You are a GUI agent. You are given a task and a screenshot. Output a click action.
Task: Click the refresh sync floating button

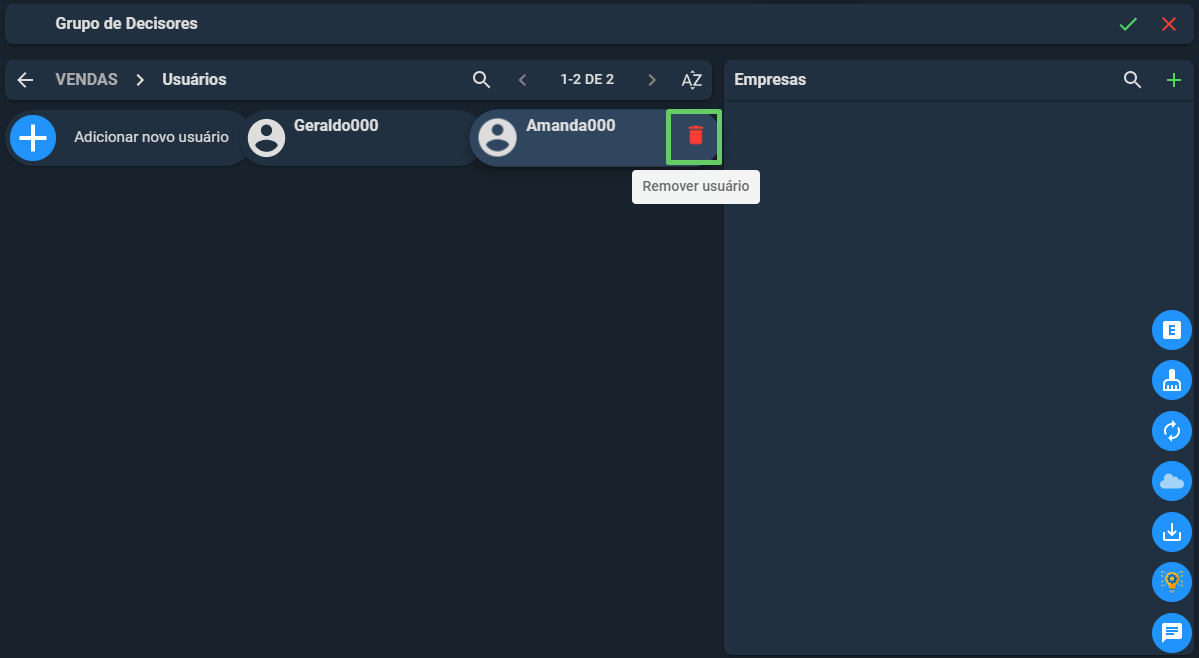pyautogui.click(x=1171, y=431)
